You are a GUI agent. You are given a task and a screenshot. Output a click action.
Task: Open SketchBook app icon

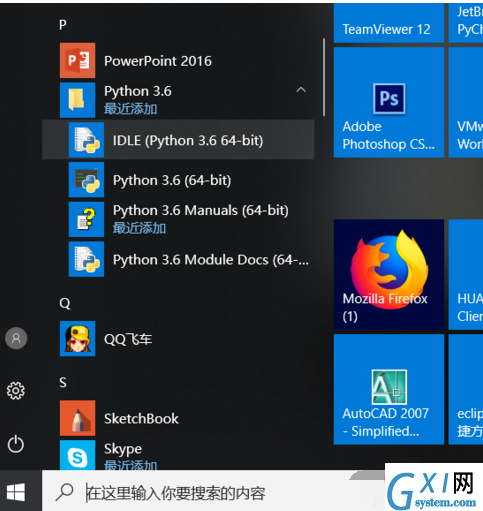pyautogui.click(x=77, y=418)
